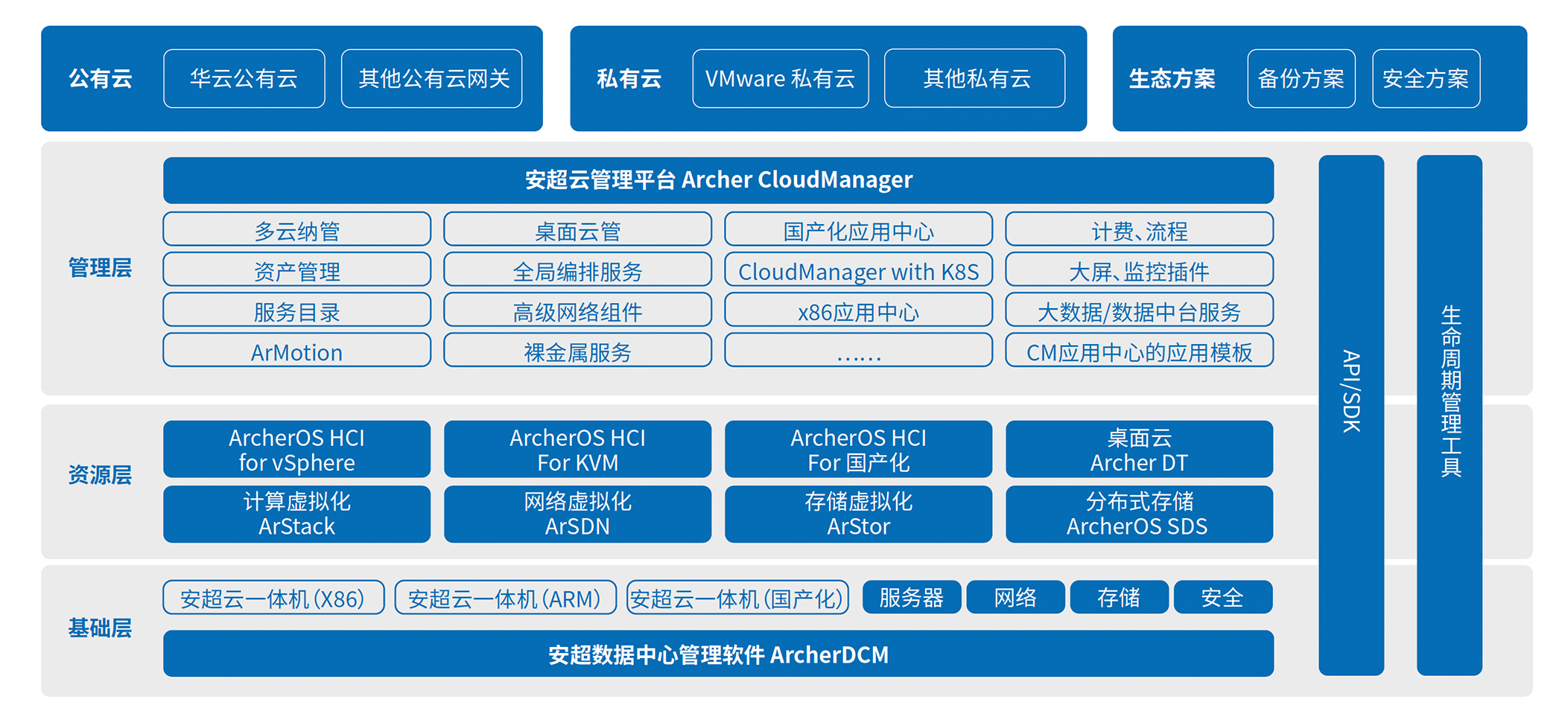The image size is (1568, 714).
Task: Click the 高级网络组件 module
Action: [x=577, y=310]
